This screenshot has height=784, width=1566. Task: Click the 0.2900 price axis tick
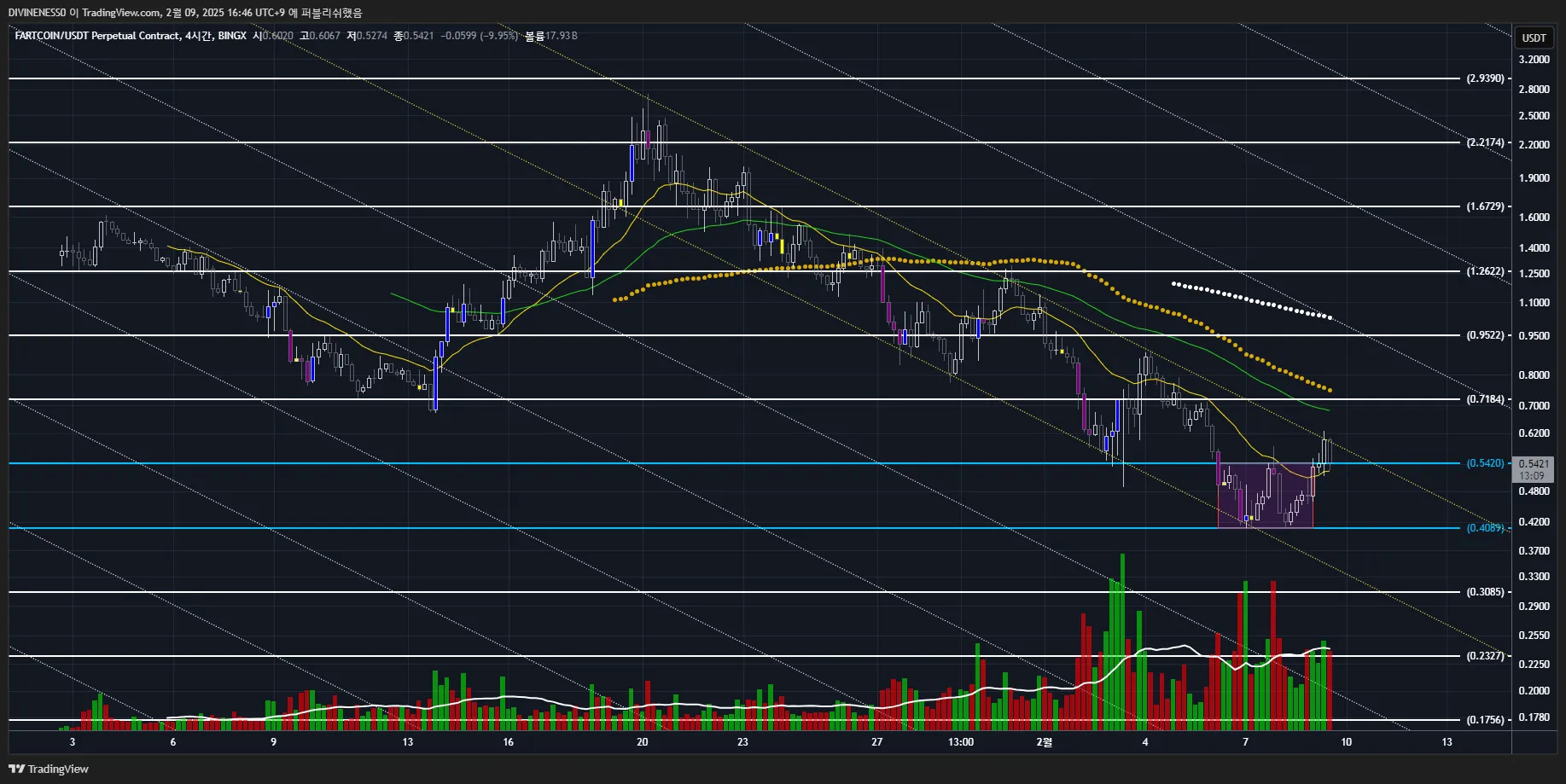click(x=1534, y=607)
